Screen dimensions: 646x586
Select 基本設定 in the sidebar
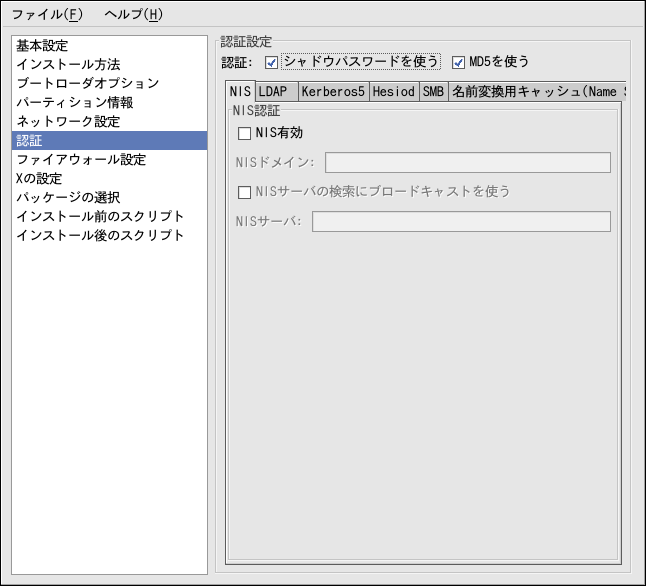(x=42, y=46)
